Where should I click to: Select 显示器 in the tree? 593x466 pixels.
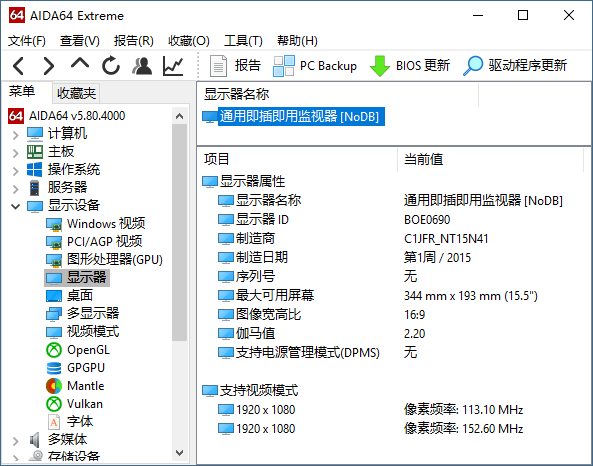(77, 278)
